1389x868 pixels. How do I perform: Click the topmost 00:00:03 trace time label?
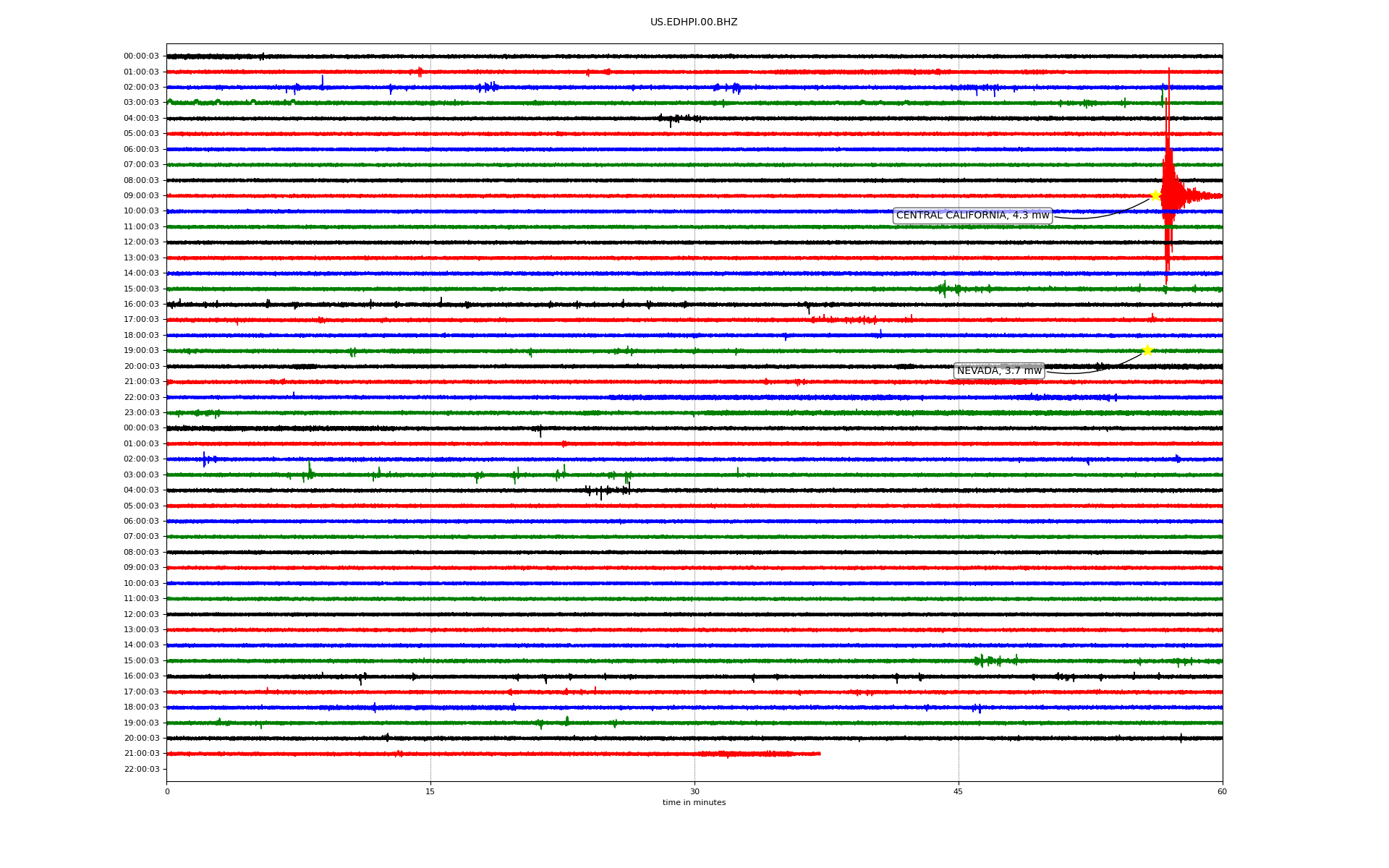[141, 56]
